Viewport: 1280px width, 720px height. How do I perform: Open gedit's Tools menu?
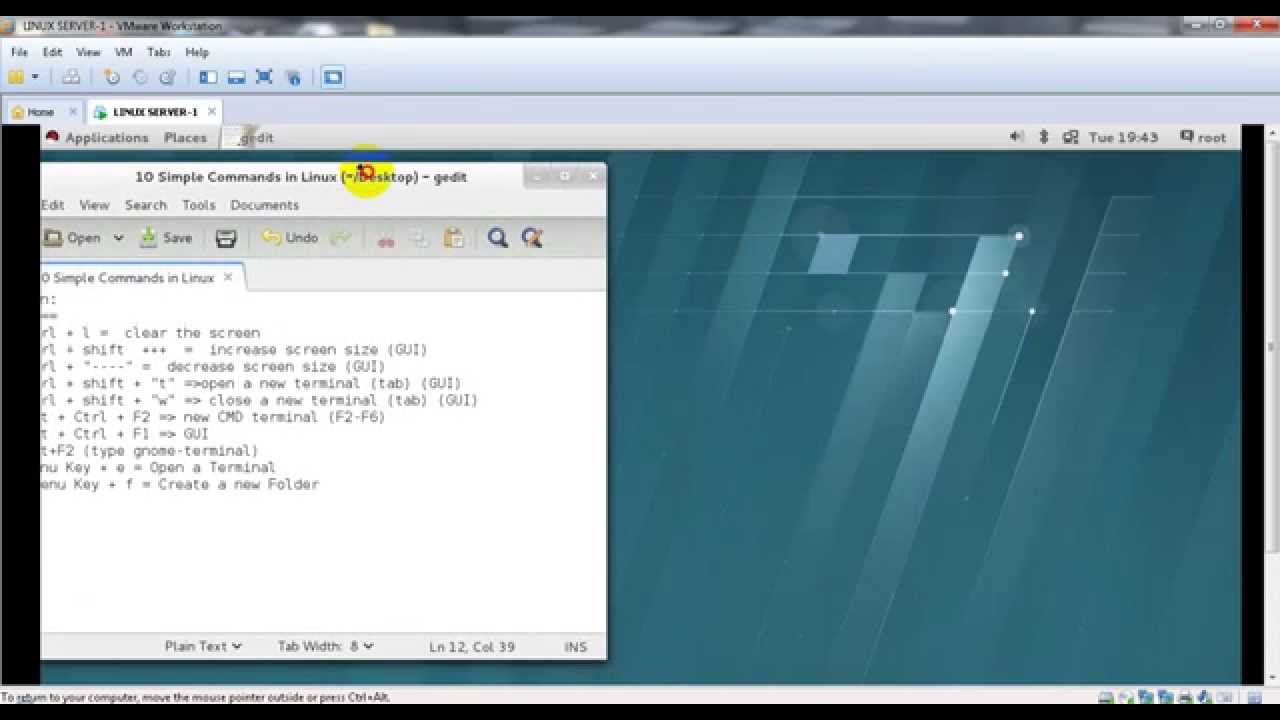pos(199,205)
